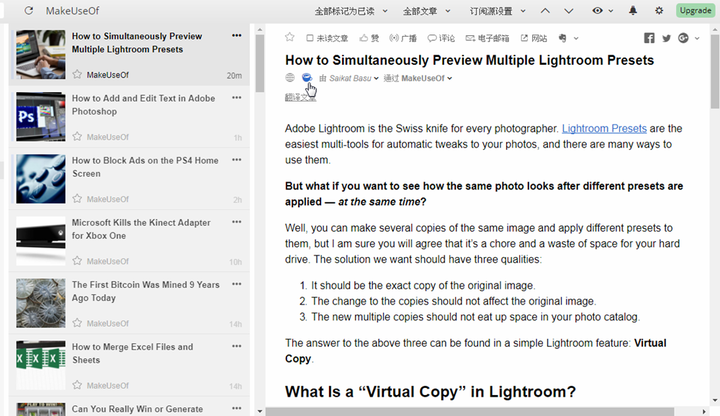Click the Excel icons thumbnail
Screen dimensions: 720x416
click(x=41, y=365)
